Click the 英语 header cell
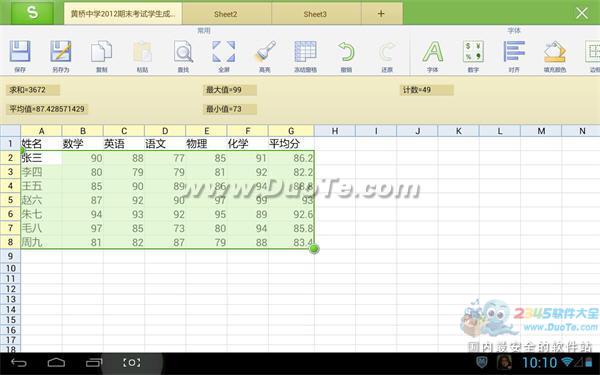600x375 pixels. coord(124,144)
